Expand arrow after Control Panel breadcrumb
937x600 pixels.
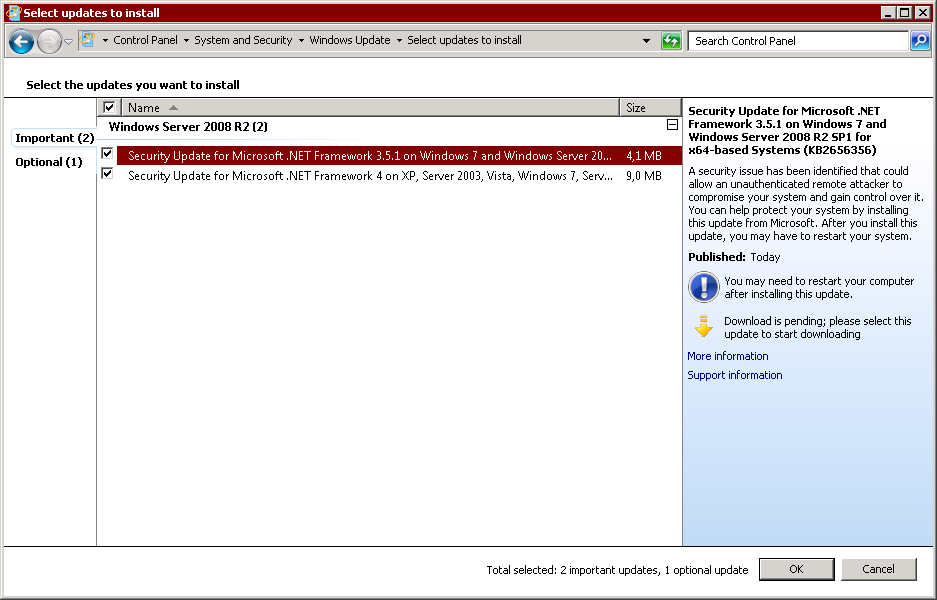[x=186, y=41]
